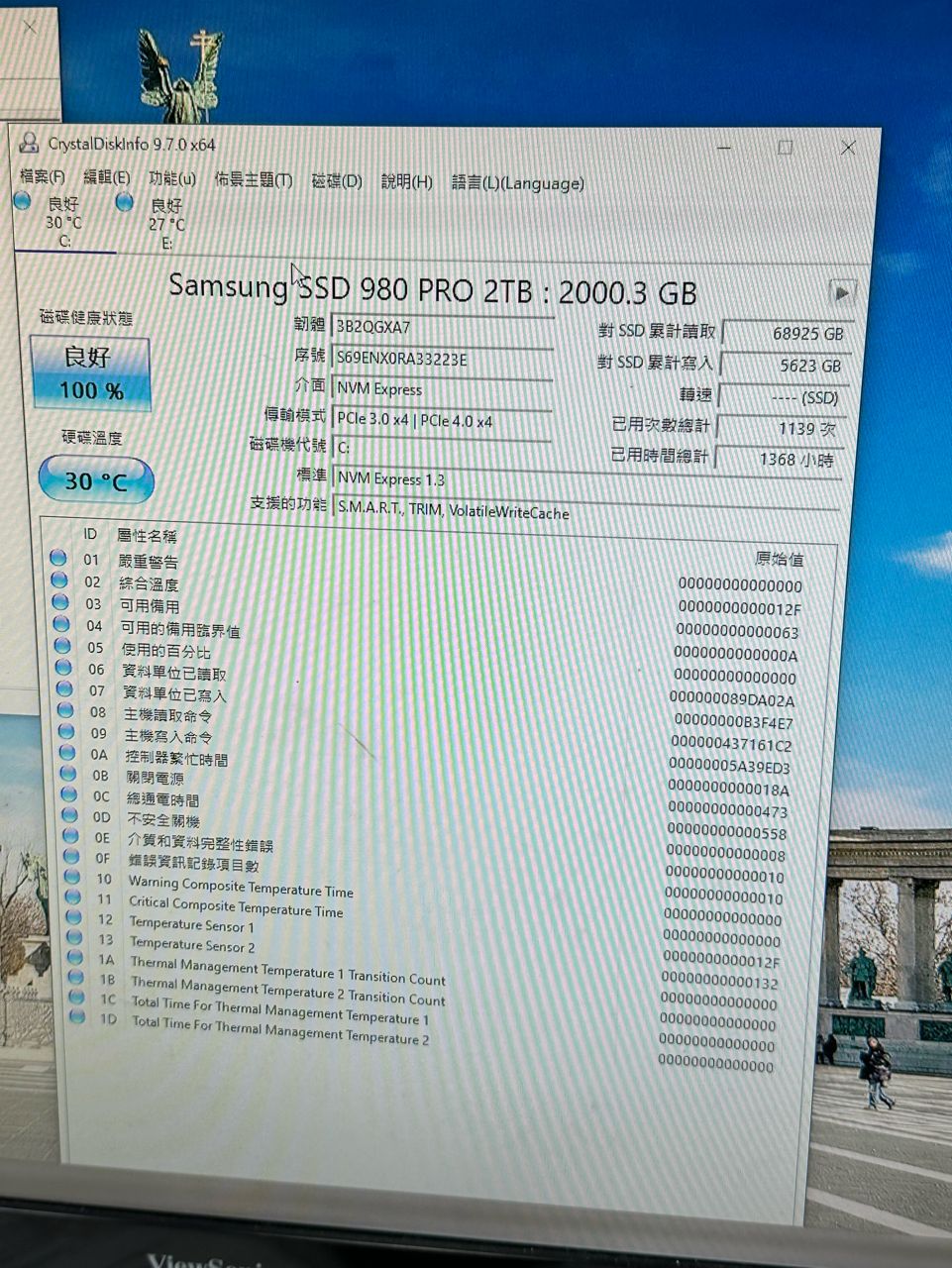This screenshot has height=1268, width=952.
Task: Click status orb of attribute 05 使用的百分比
Action: (62, 648)
